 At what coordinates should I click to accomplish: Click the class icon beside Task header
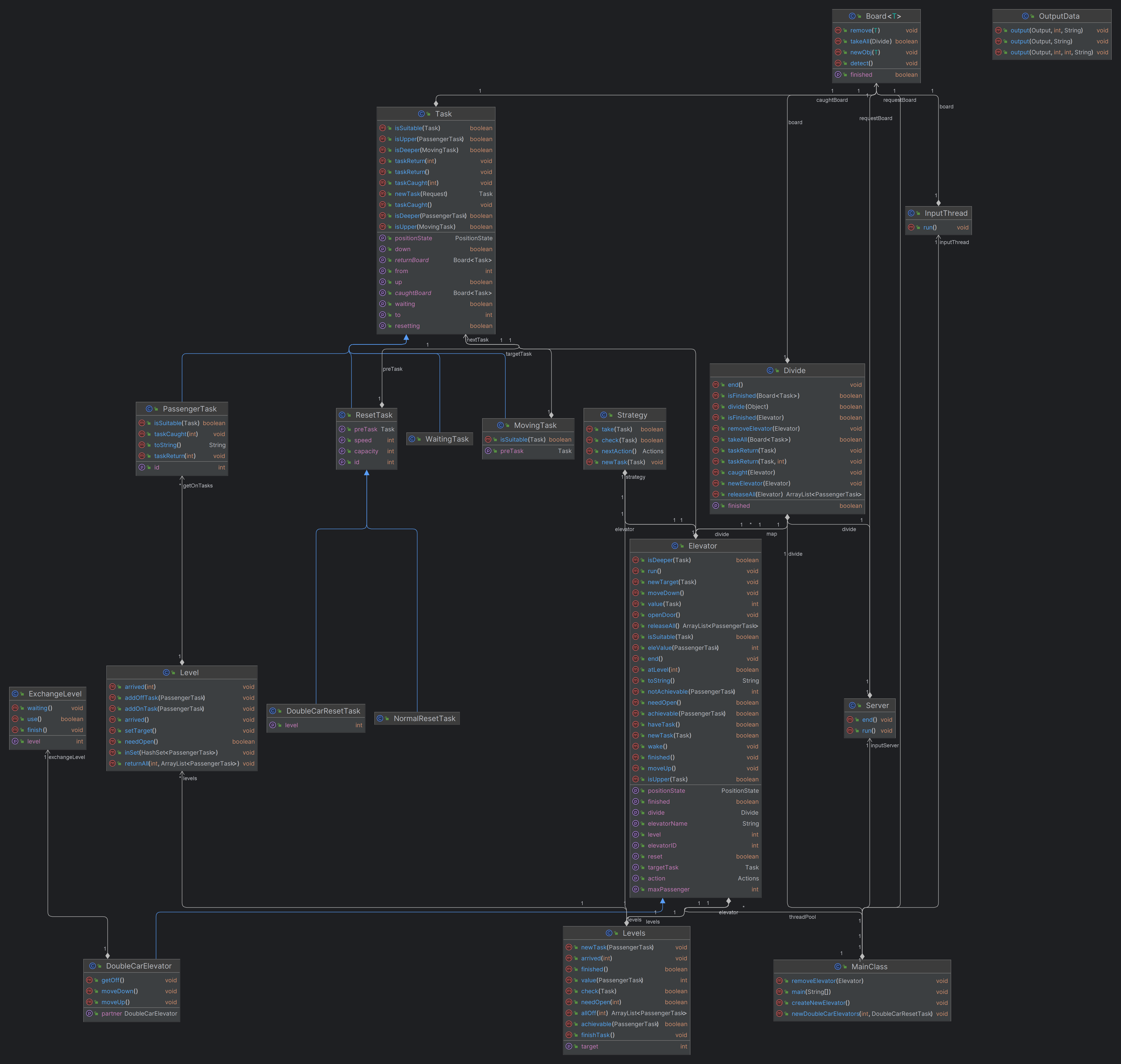tap(421, 114)
